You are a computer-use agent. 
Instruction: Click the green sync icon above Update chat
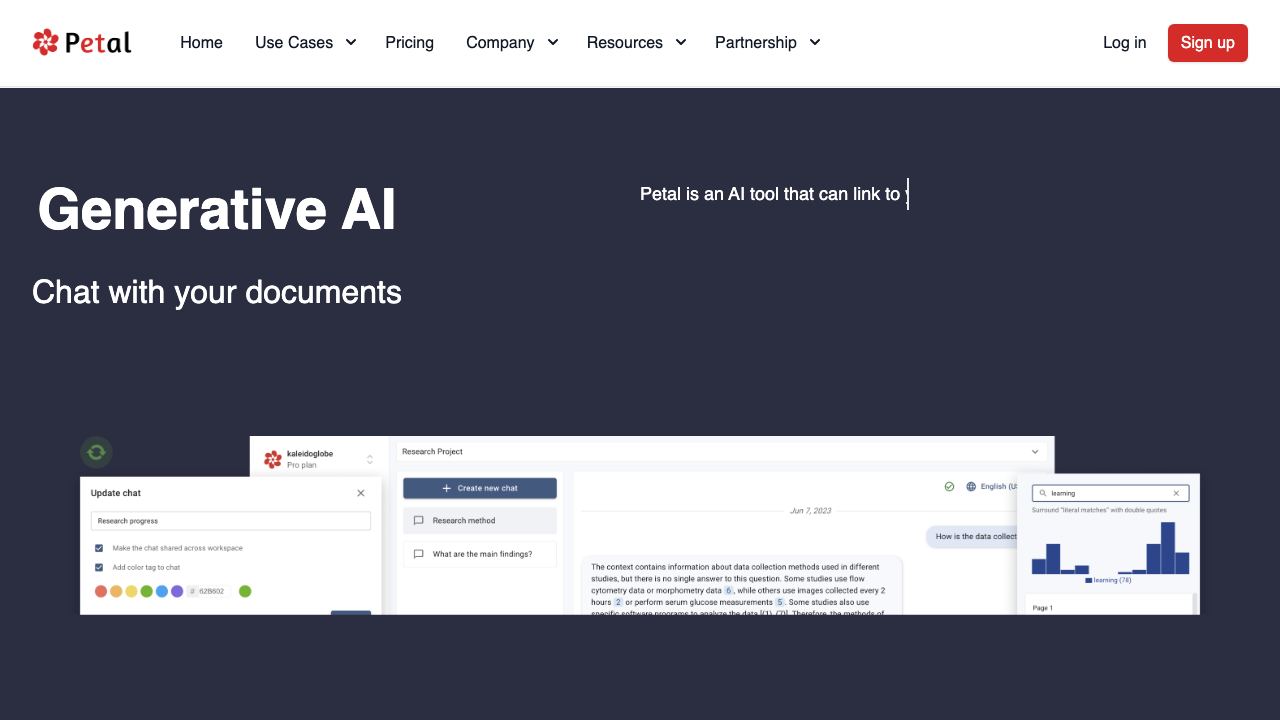(x=96, y=452)
